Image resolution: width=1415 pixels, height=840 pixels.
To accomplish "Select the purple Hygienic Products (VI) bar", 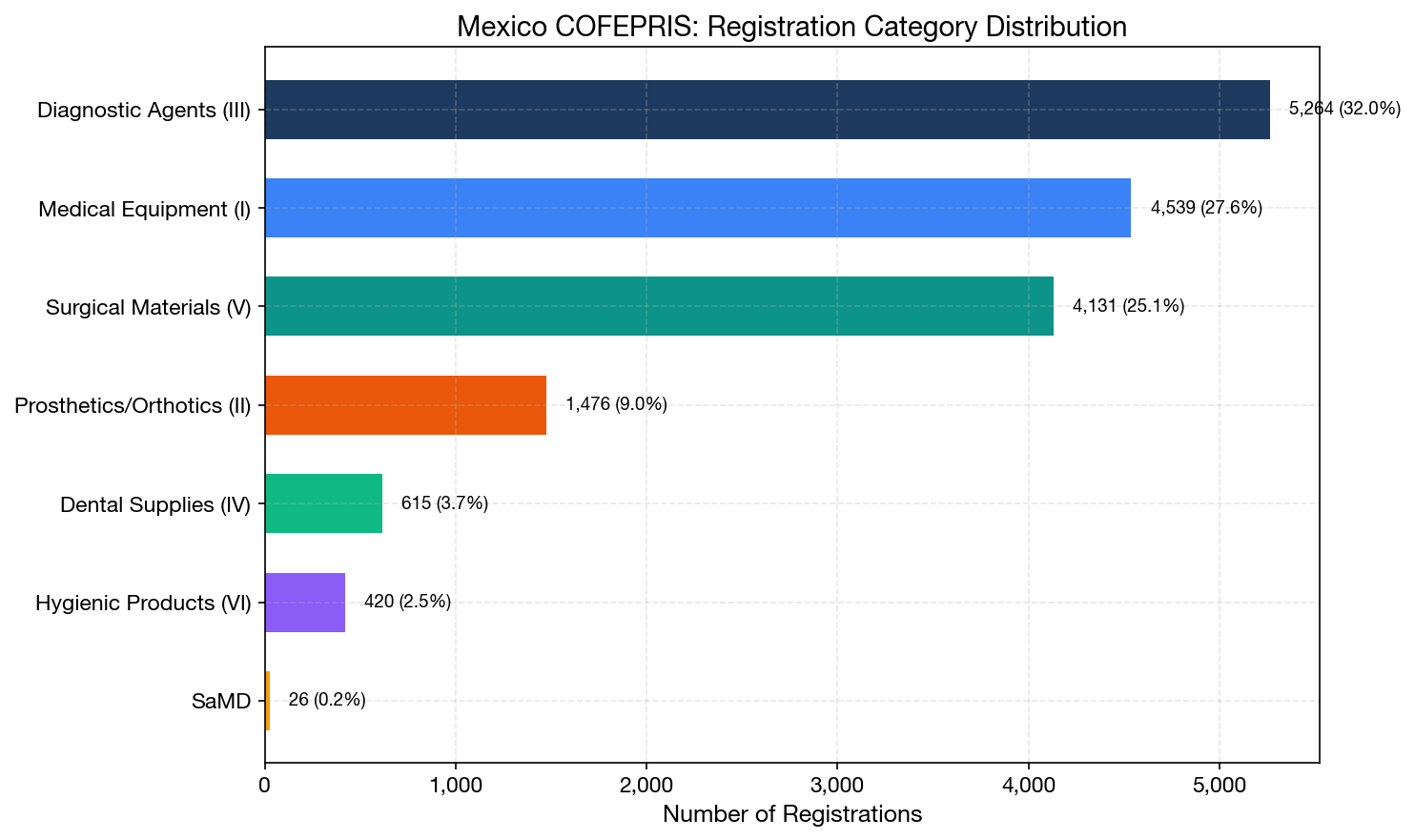I will tap(305, 603).
